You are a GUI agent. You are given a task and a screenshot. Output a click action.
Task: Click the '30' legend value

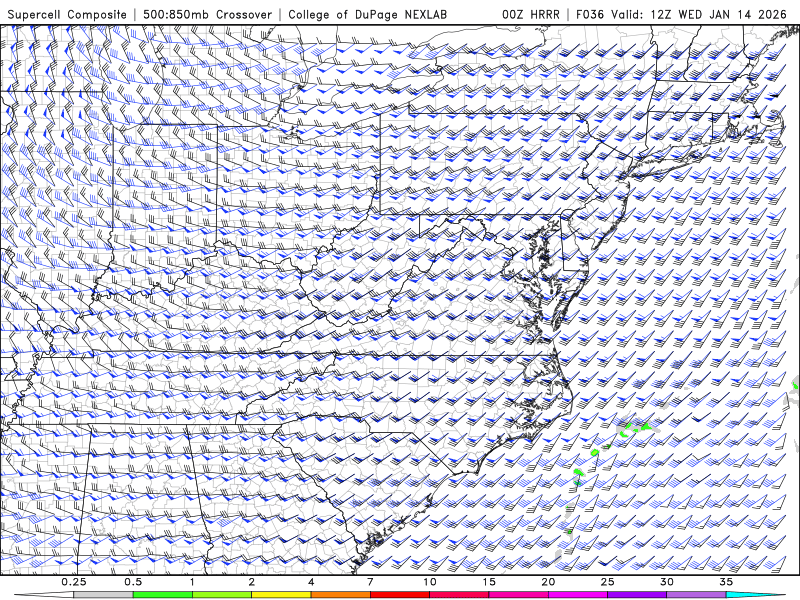(x=667, y=582)
